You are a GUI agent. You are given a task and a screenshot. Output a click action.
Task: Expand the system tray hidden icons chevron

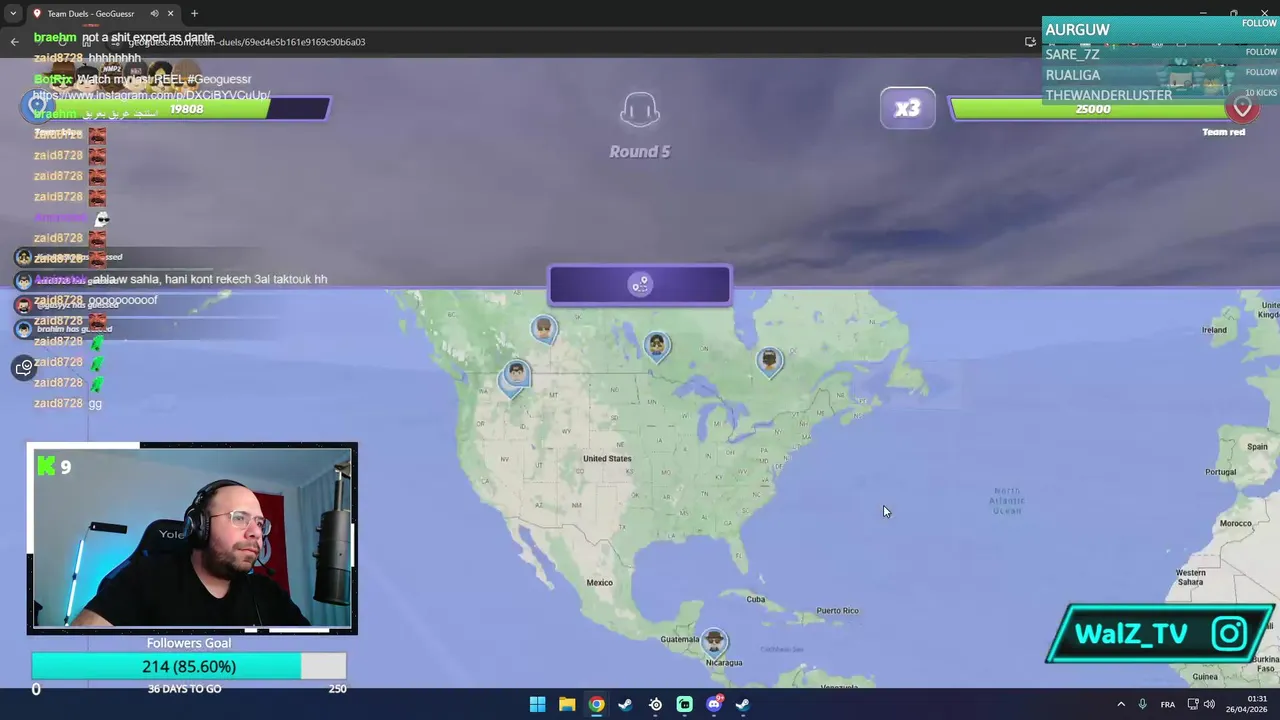pyautogui.click(x=1120, y=704)
